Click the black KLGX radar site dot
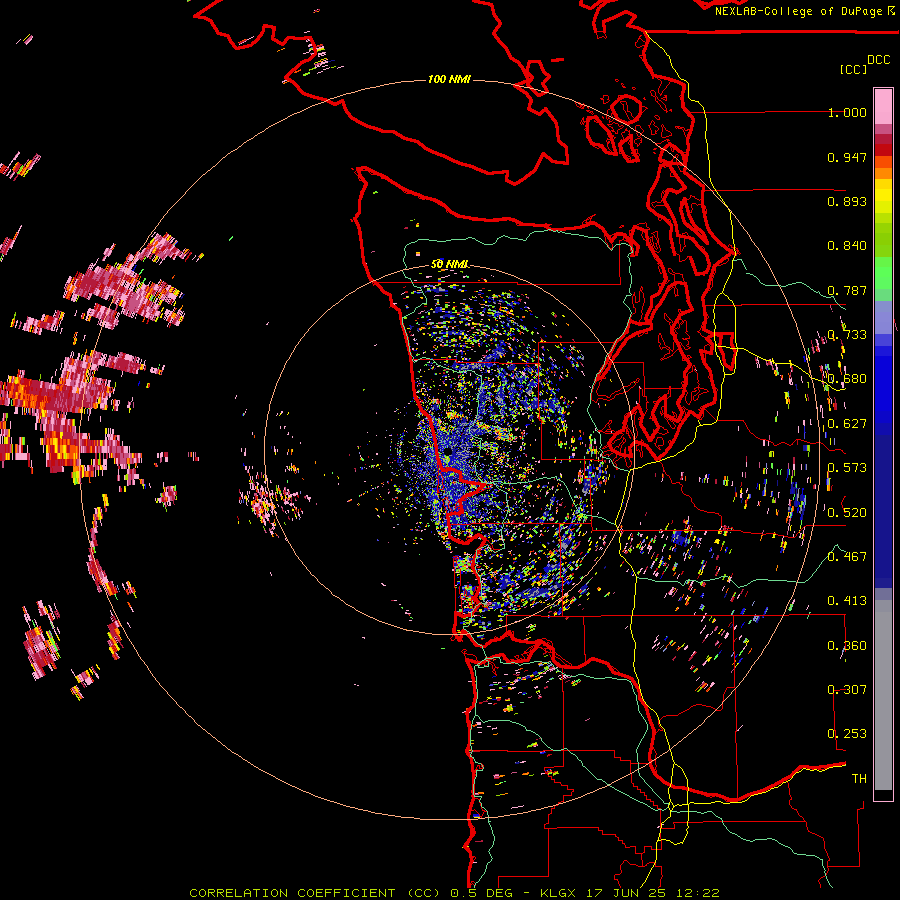 click(x=448, y=452)
